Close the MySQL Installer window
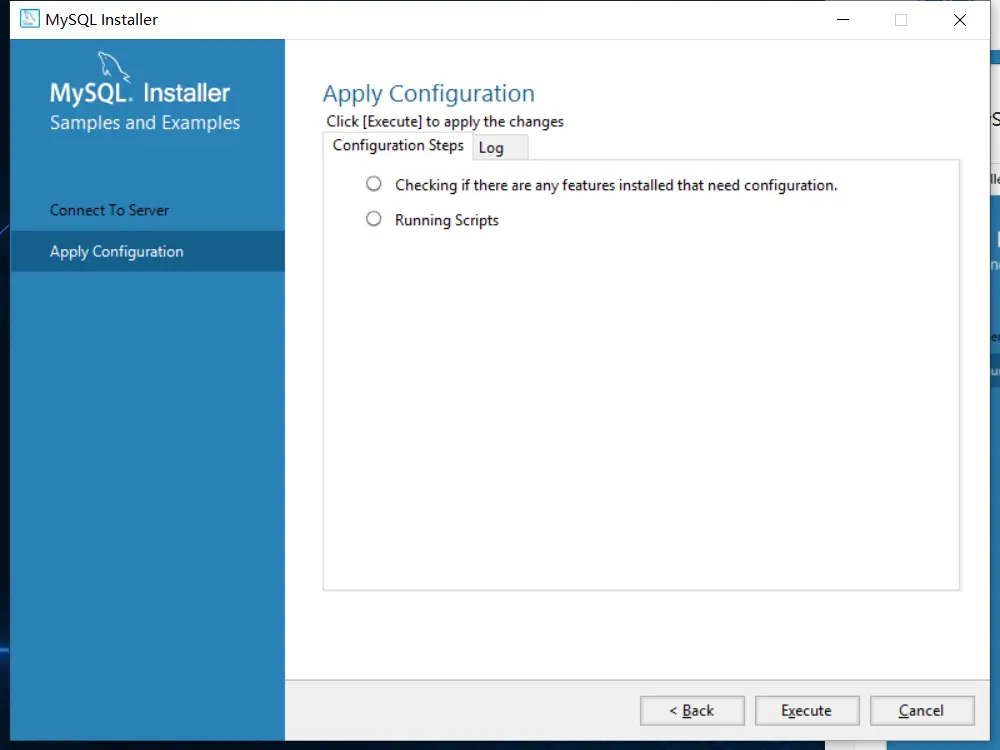1000x750 pixels. [x=960, y=20]
